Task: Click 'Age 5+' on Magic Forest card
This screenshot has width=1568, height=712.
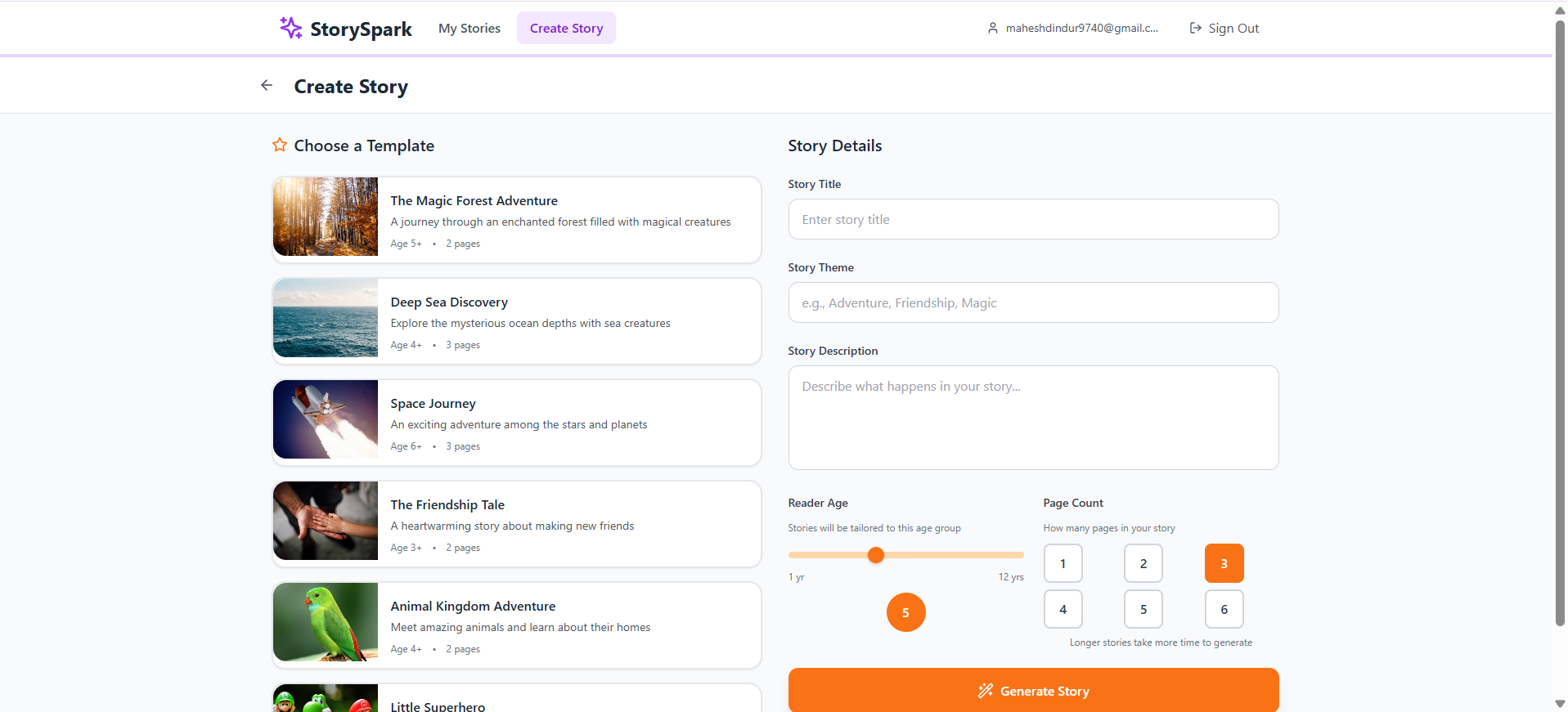Action: (406, 244)
